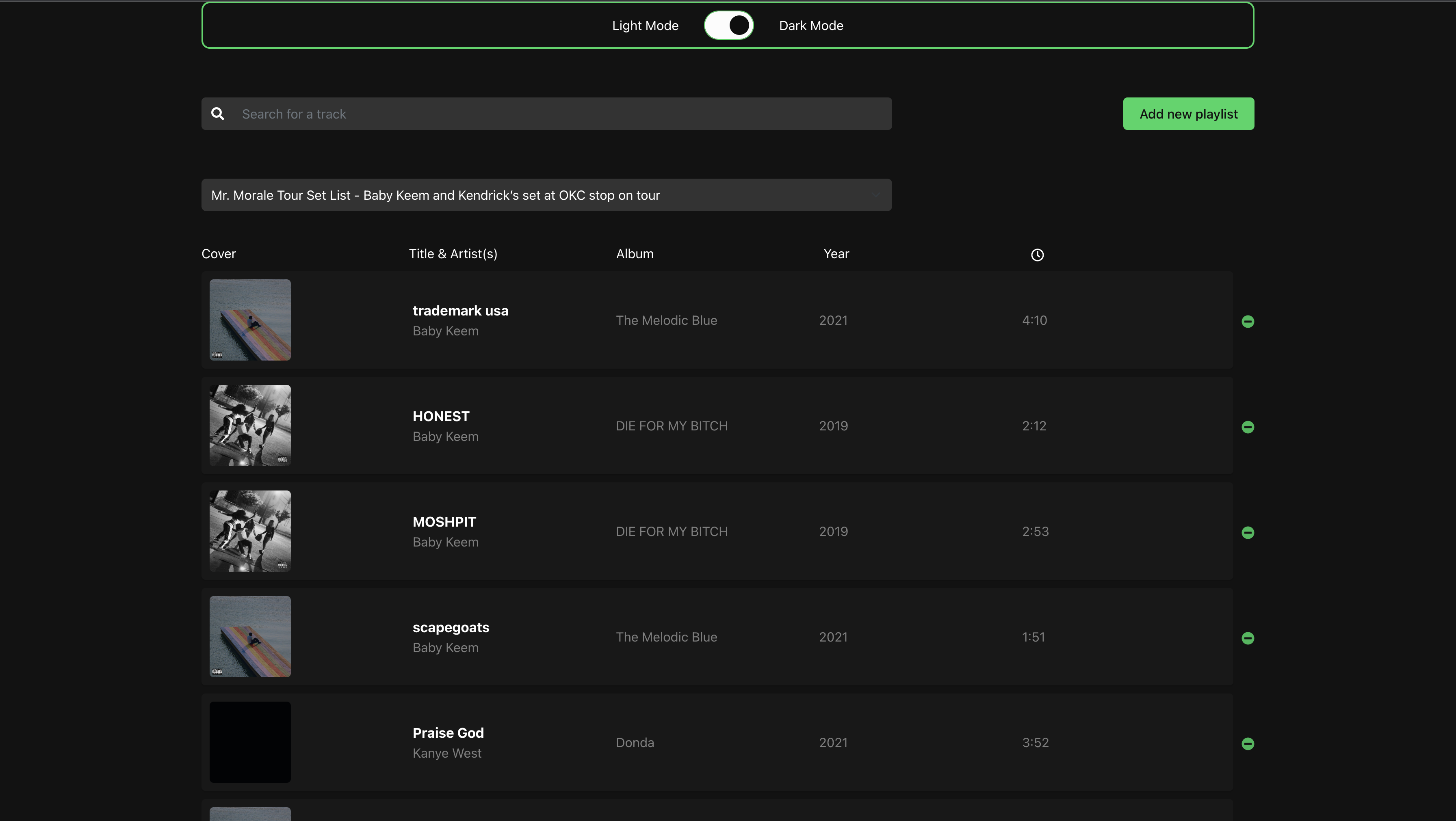Toggle the light/dark mode switch
The height and width of the screenshot is (821, 1456).
click(x=728, y=26)
